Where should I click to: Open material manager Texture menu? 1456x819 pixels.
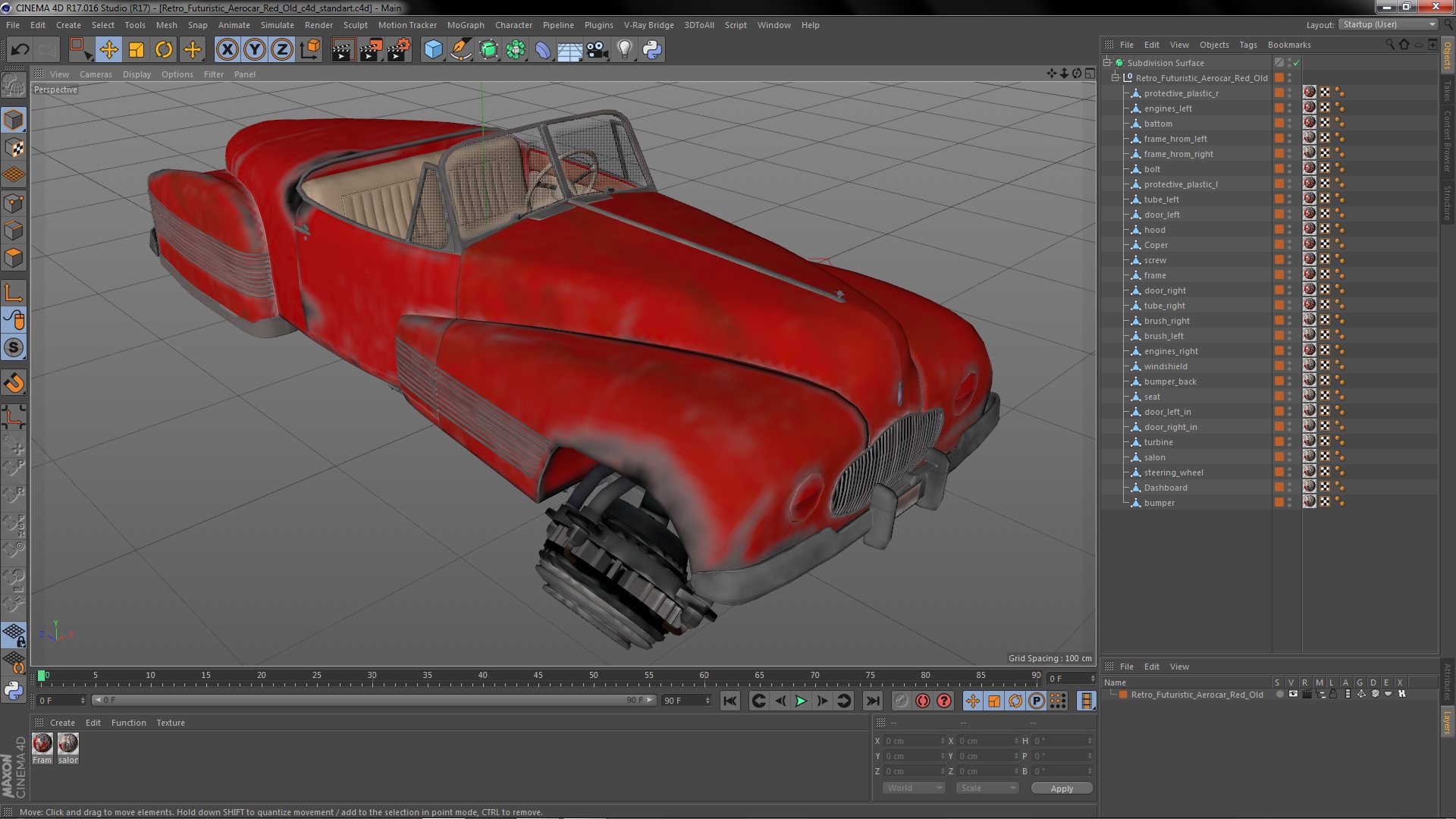point(171,723)
